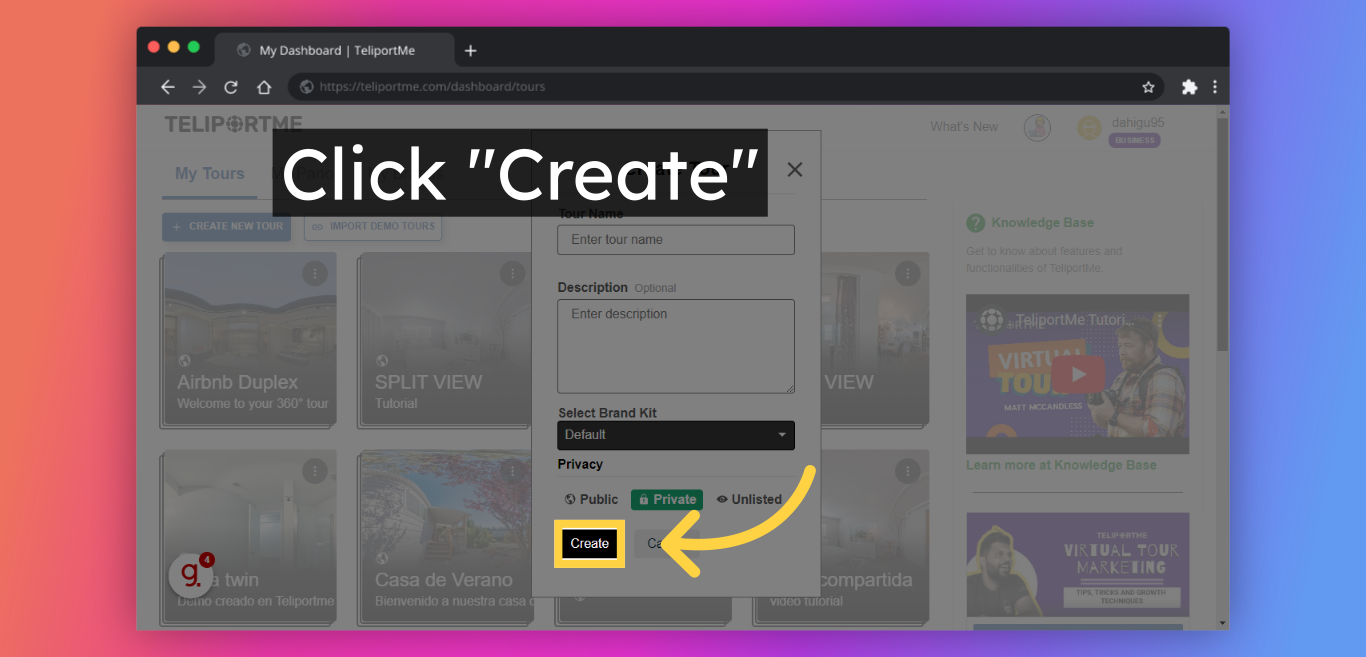Focus the Tour Name input field
The image size is (1366, 657).
(x=676, y=240)
